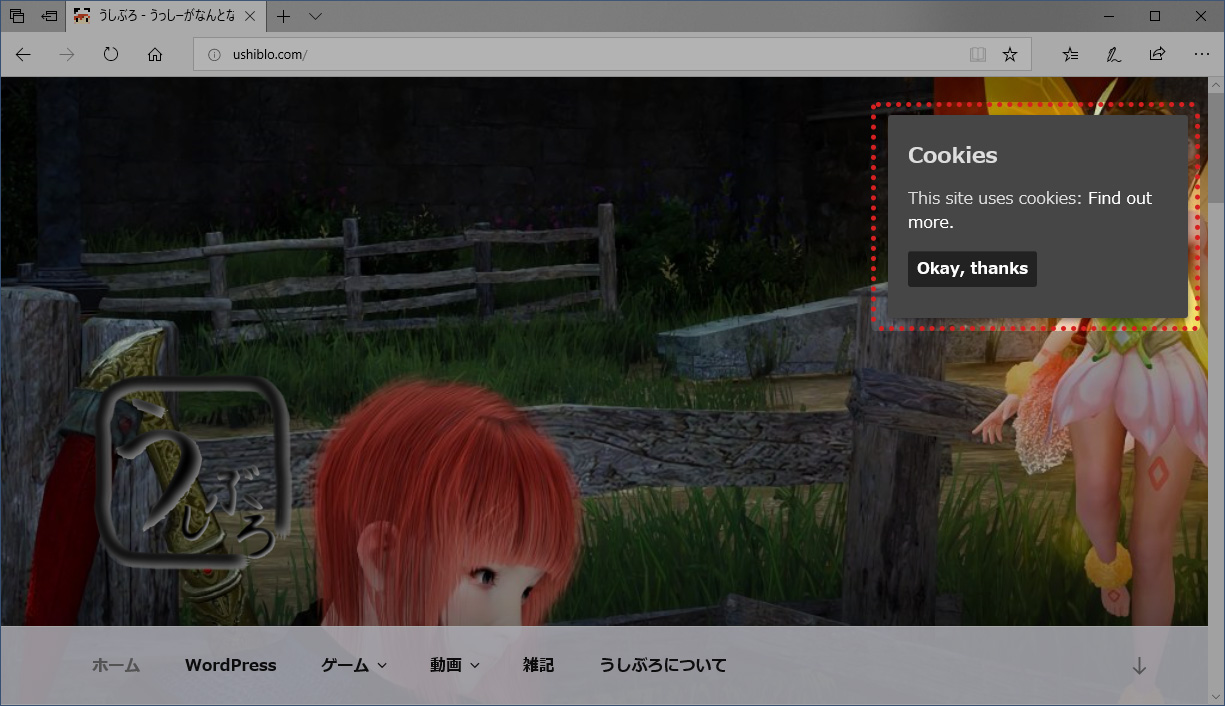Refresh the ushiblo.com page
The width and height of the screenshot is (1225, 706).
[x=111, y=55]
